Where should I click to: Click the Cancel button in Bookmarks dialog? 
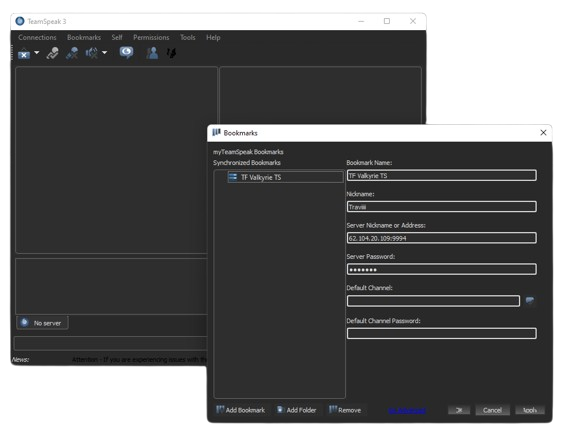coord(492,410)
